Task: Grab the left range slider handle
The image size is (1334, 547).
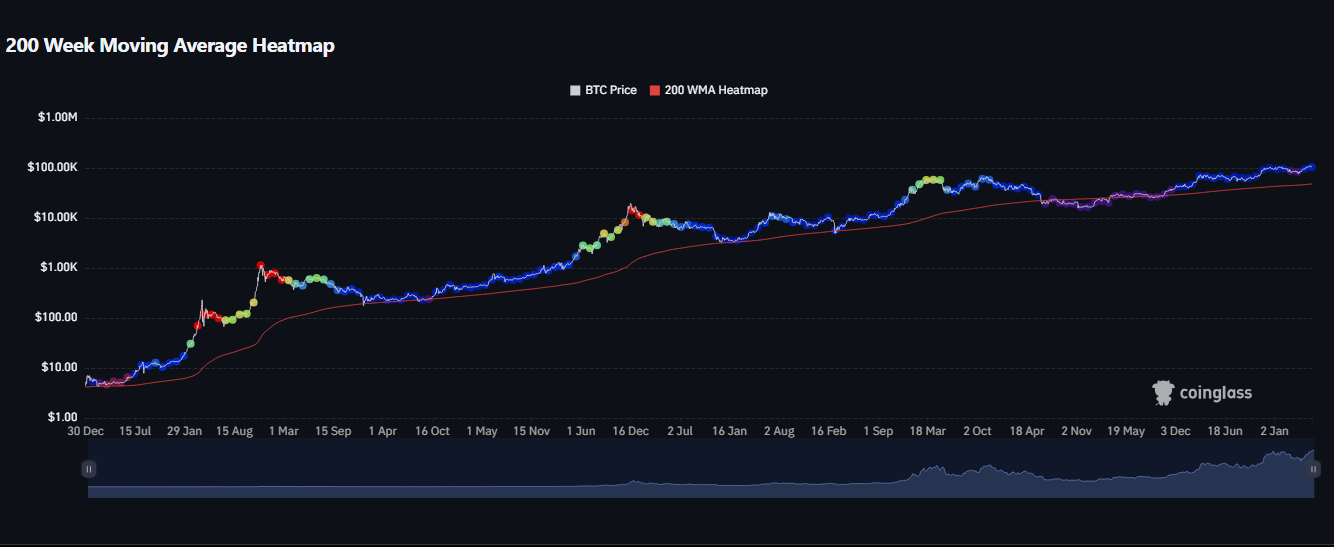Action: coord(89,468)
